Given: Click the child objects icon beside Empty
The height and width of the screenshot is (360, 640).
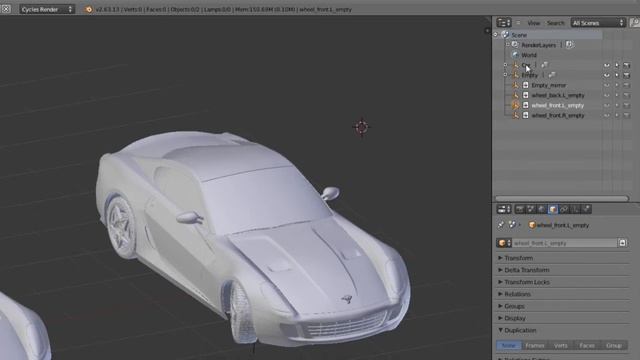Looking at the screenshot, I should pos(551,75).
